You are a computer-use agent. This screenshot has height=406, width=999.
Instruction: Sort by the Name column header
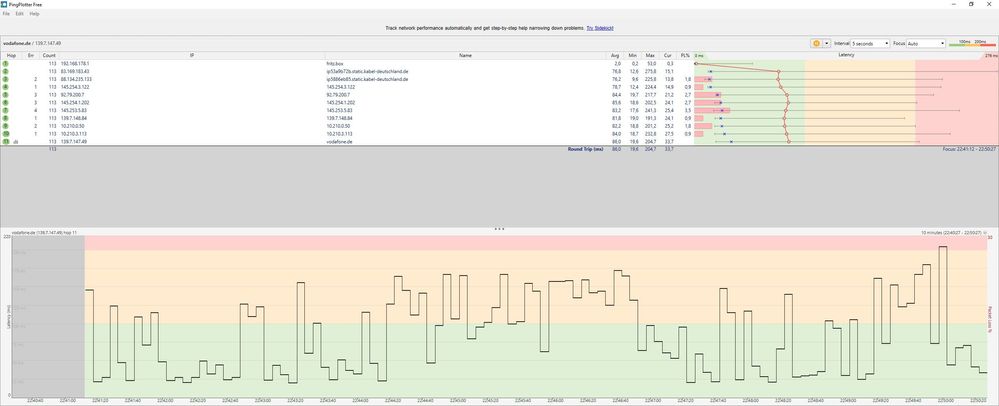coord(465,55)
